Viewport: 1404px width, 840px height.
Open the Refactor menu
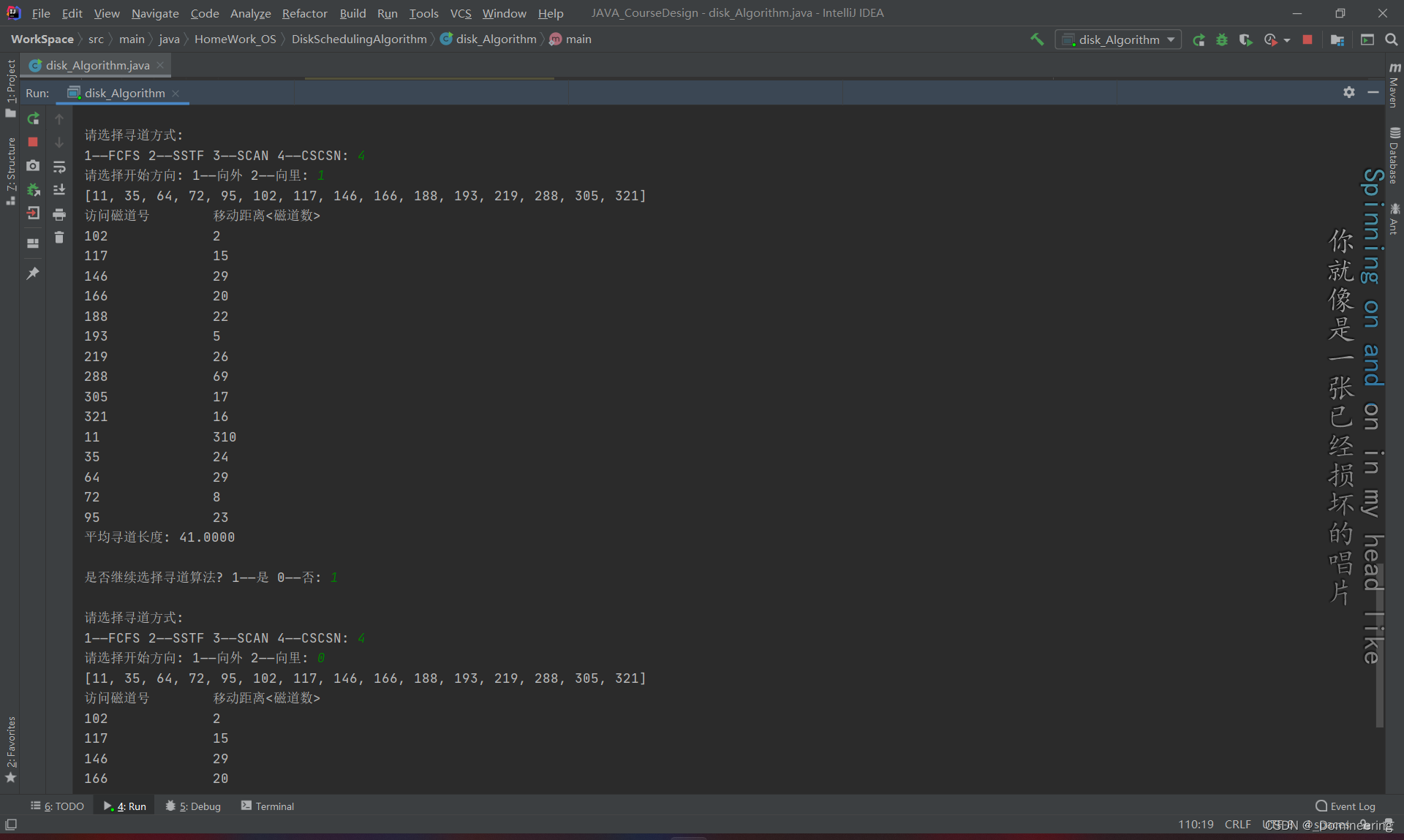pyautogui.click(x=304, y=13)
